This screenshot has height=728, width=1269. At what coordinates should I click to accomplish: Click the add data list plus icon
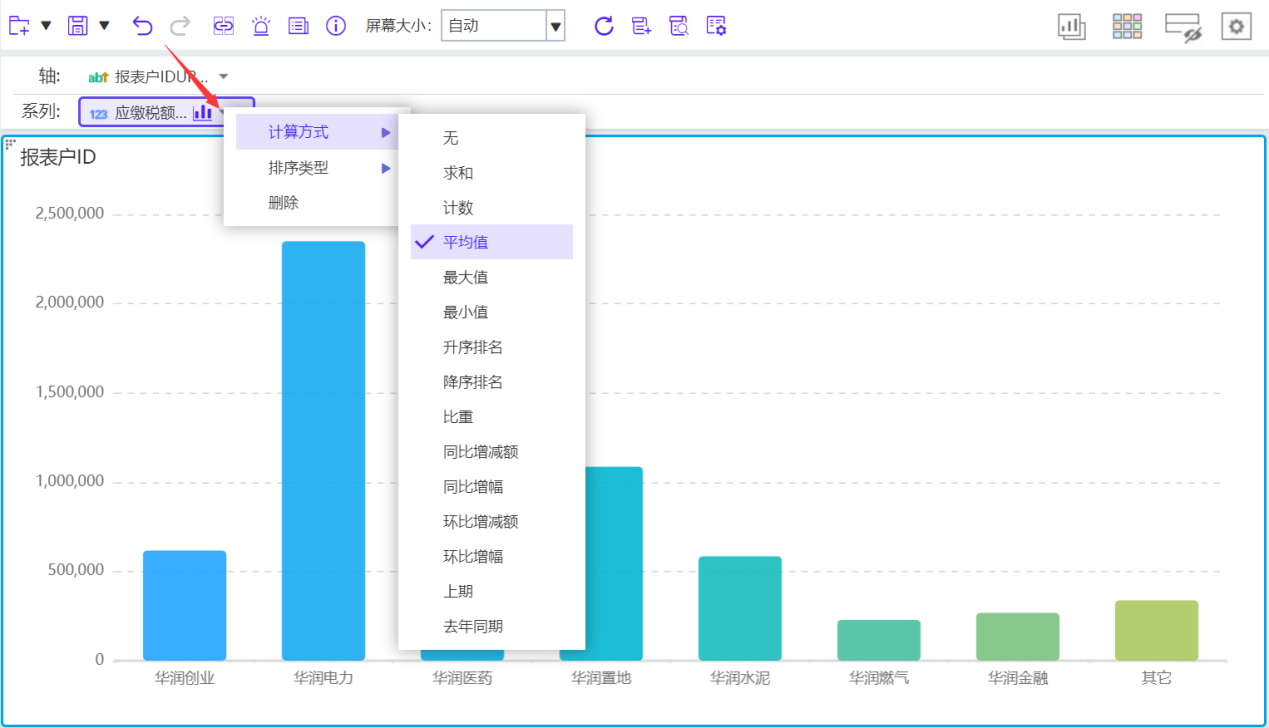[x=642, y=26]
